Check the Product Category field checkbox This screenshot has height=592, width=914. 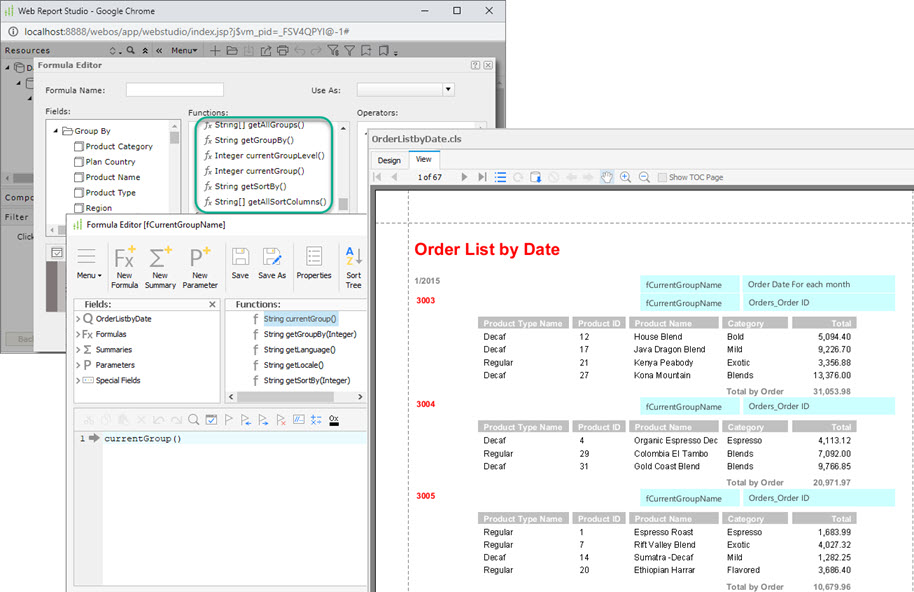[79, 146]
